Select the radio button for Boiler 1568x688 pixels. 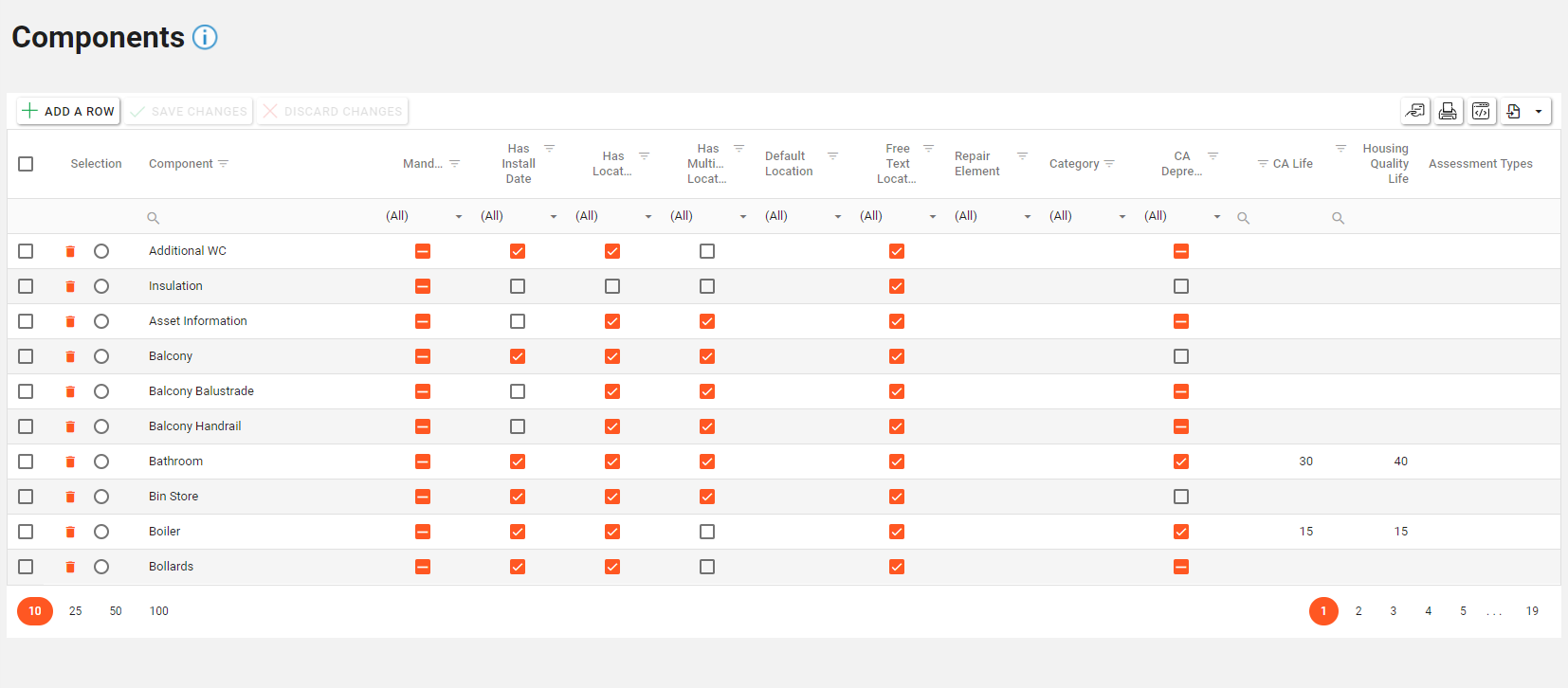101,532
